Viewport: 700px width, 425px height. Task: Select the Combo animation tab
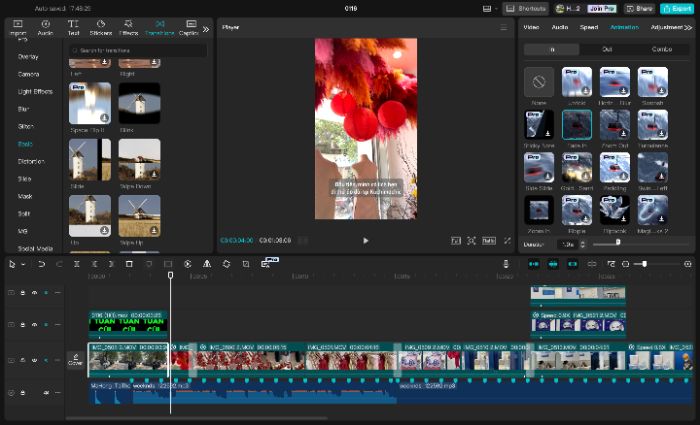click(662, 49)
